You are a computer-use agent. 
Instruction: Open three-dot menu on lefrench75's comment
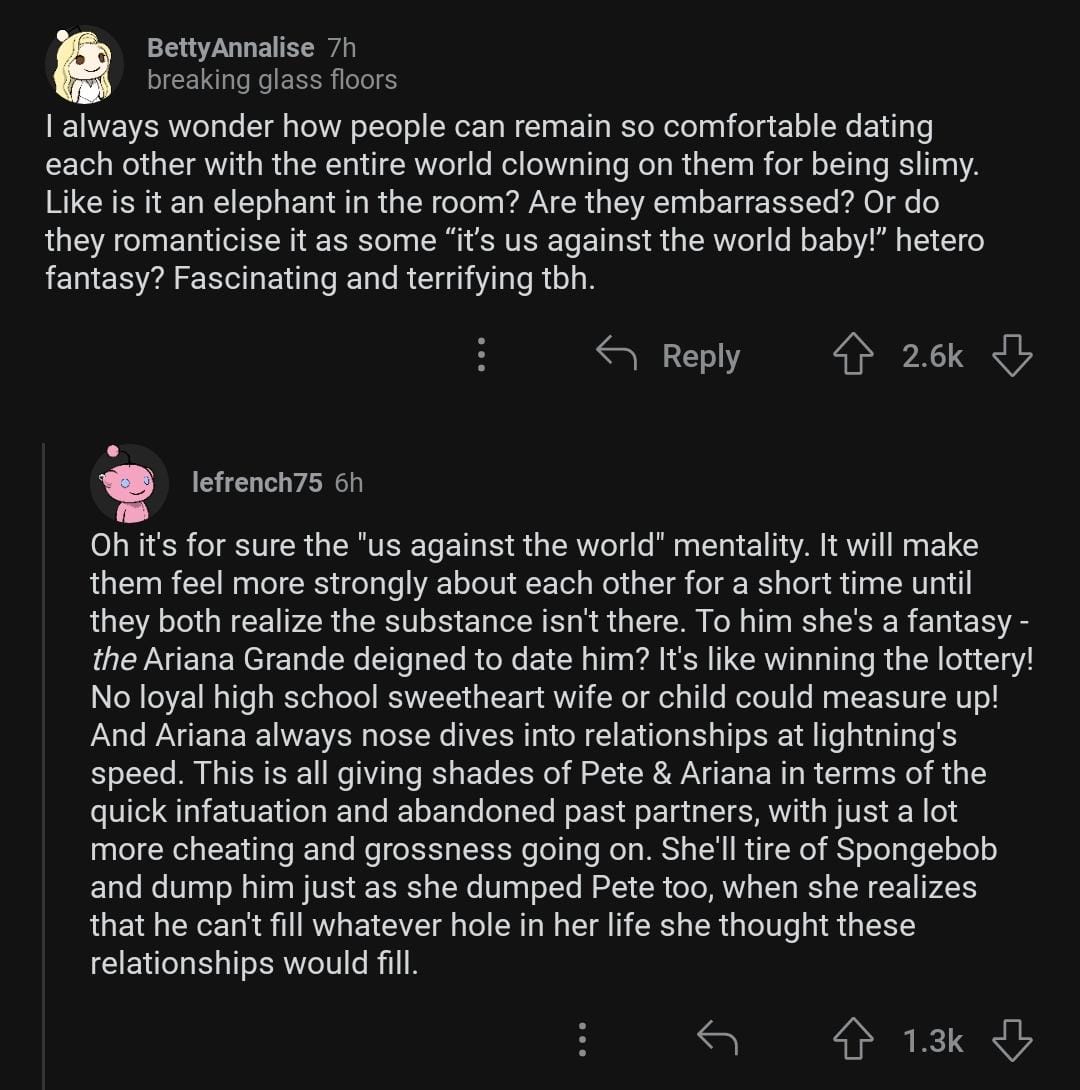tap(581, 1040)
